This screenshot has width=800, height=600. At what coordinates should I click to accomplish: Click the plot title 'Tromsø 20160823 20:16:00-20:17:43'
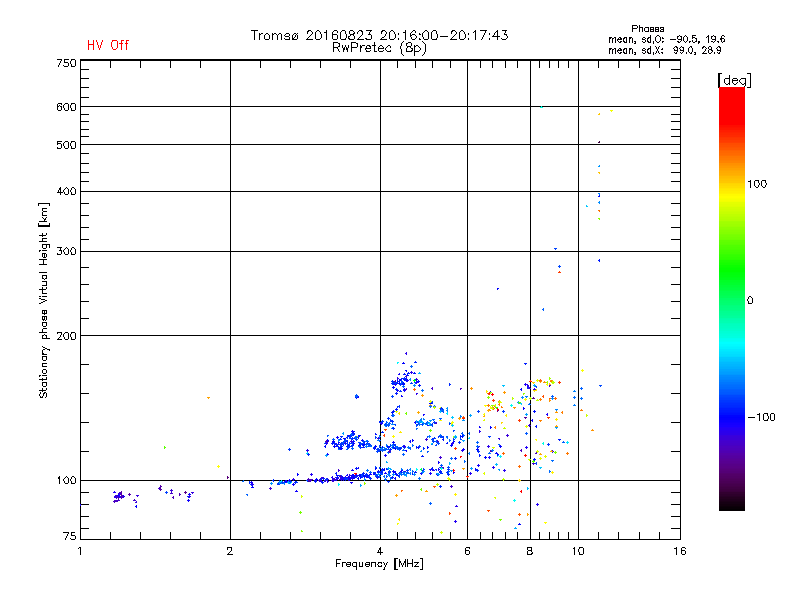pos(379,35)
